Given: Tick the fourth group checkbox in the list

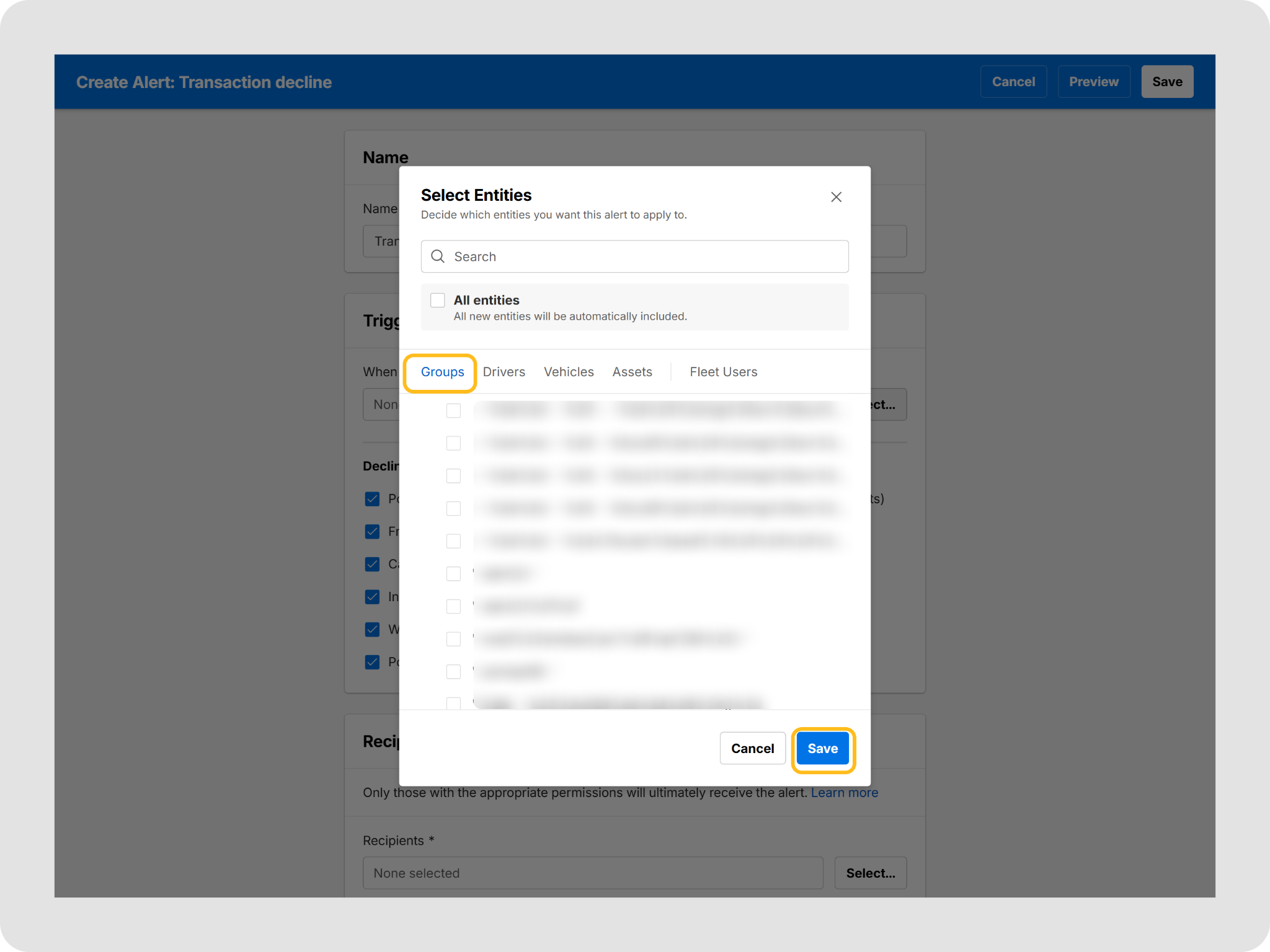Looking at the screenshot, I should pyautogui.click(x=453, y=508).
